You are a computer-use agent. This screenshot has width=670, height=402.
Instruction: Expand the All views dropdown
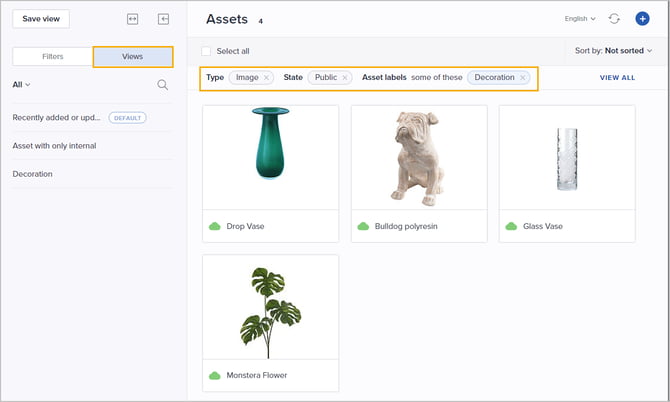(x=21, y=85)
